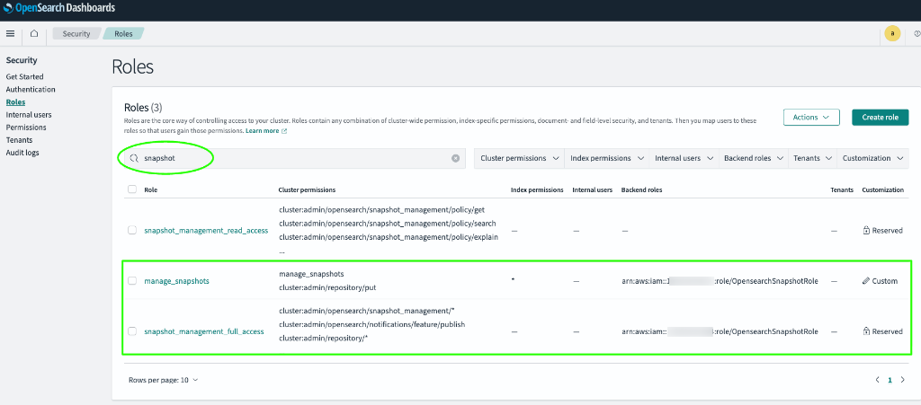Screen dimensions: 921x405
Task: Click the OpenSearch Dashboards logo
Action: (x=59, y=8)
